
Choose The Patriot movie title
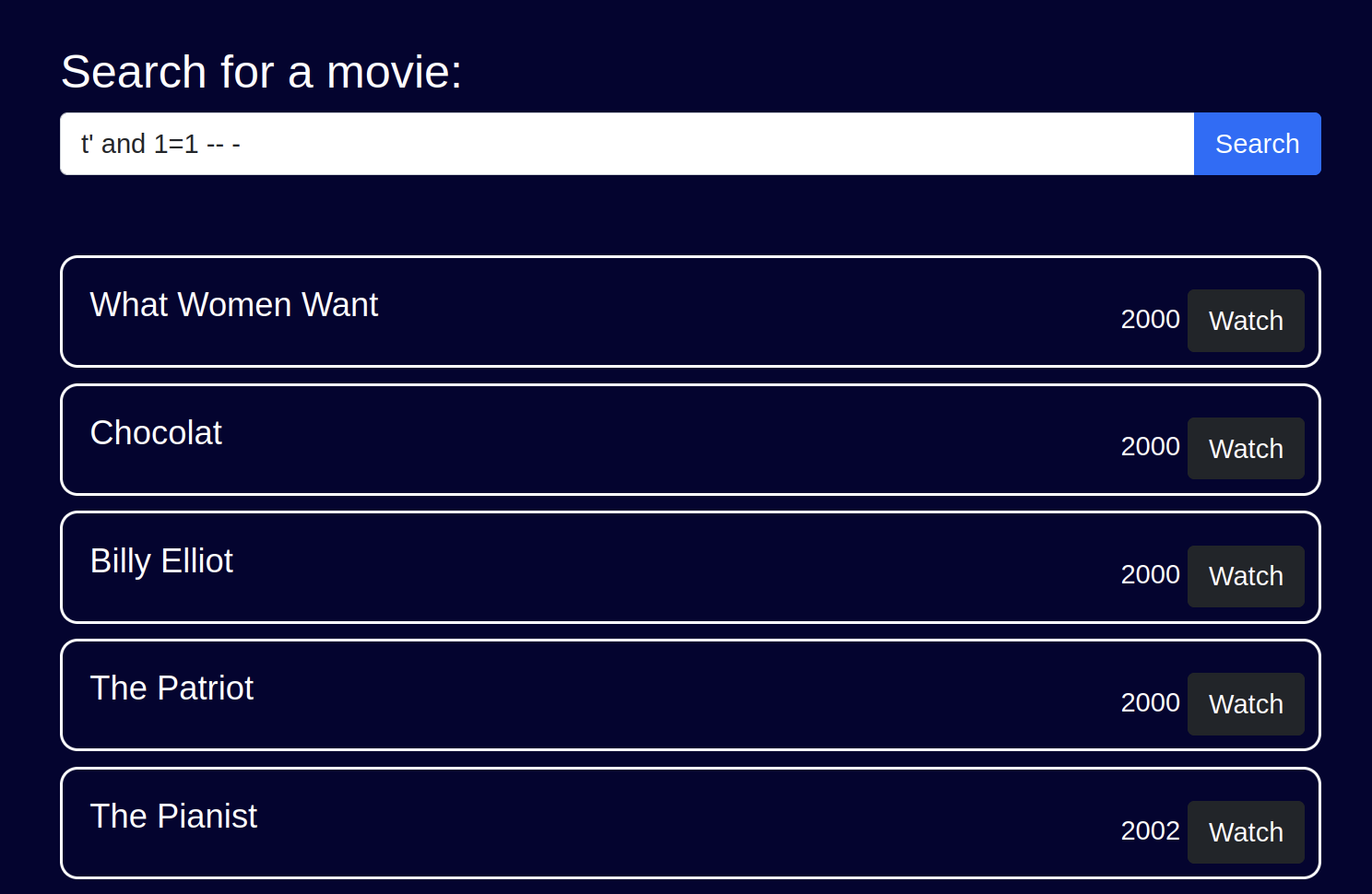(171, 688)
